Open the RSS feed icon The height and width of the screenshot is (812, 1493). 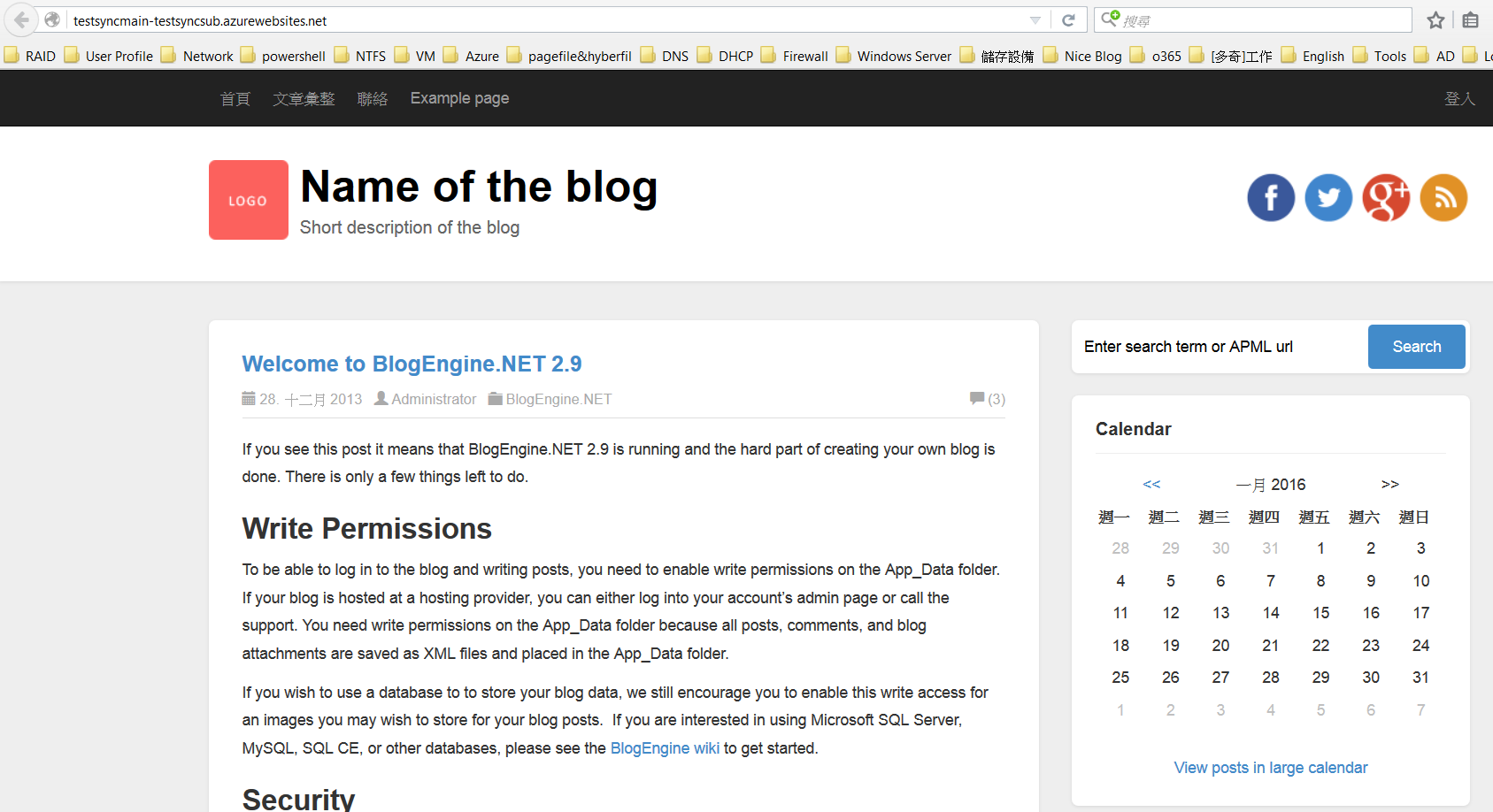[1443, 198]
